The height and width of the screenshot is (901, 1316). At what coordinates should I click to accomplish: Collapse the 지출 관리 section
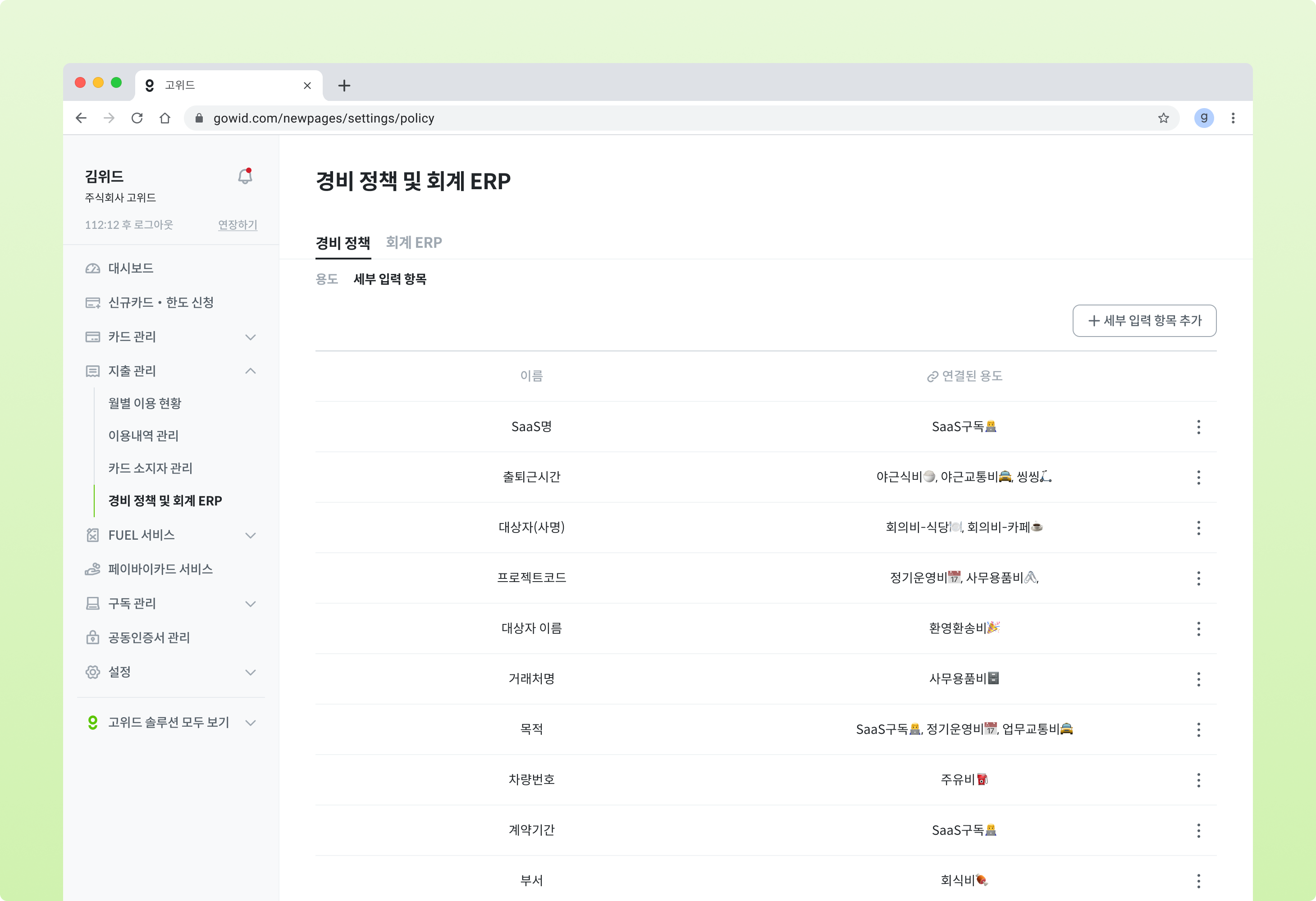pyautogui.click(x=250, y=371)
